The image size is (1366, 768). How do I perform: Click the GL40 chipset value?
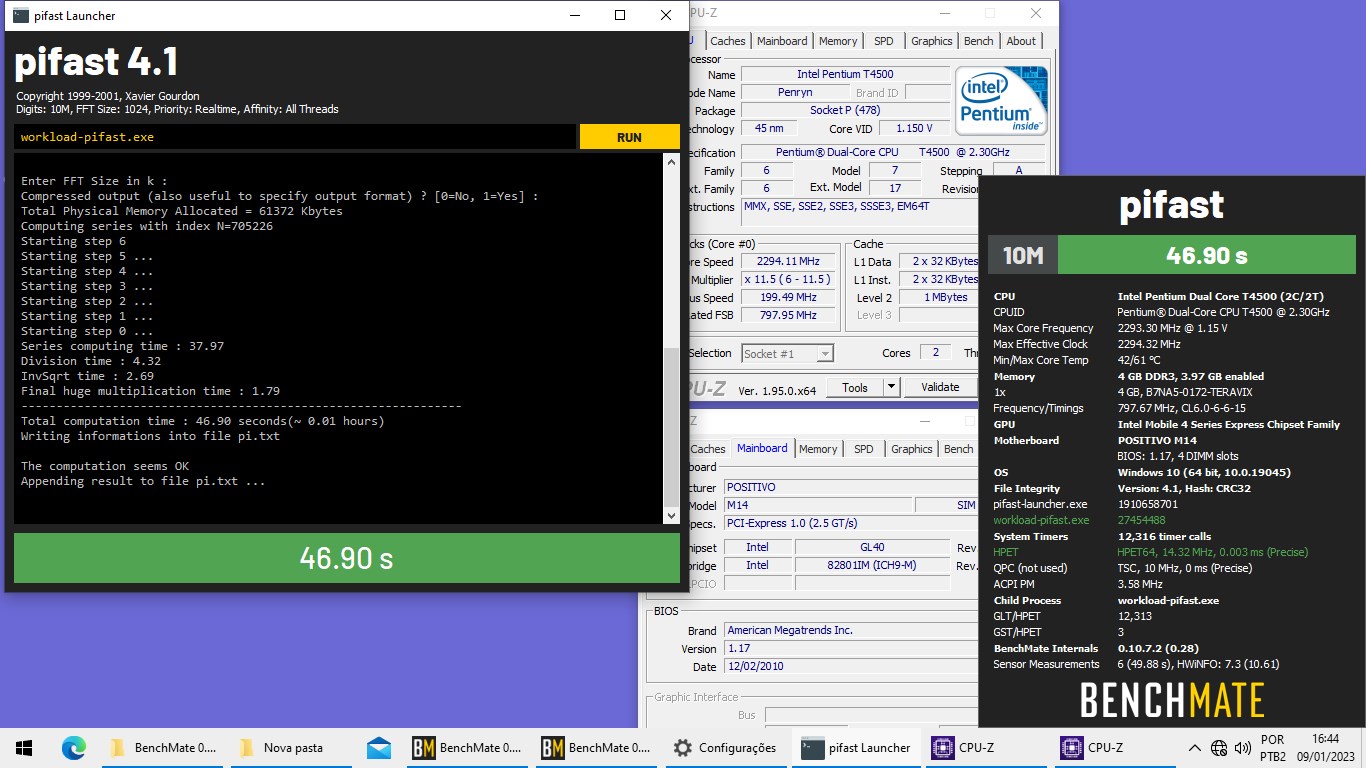tap(871, 547)
